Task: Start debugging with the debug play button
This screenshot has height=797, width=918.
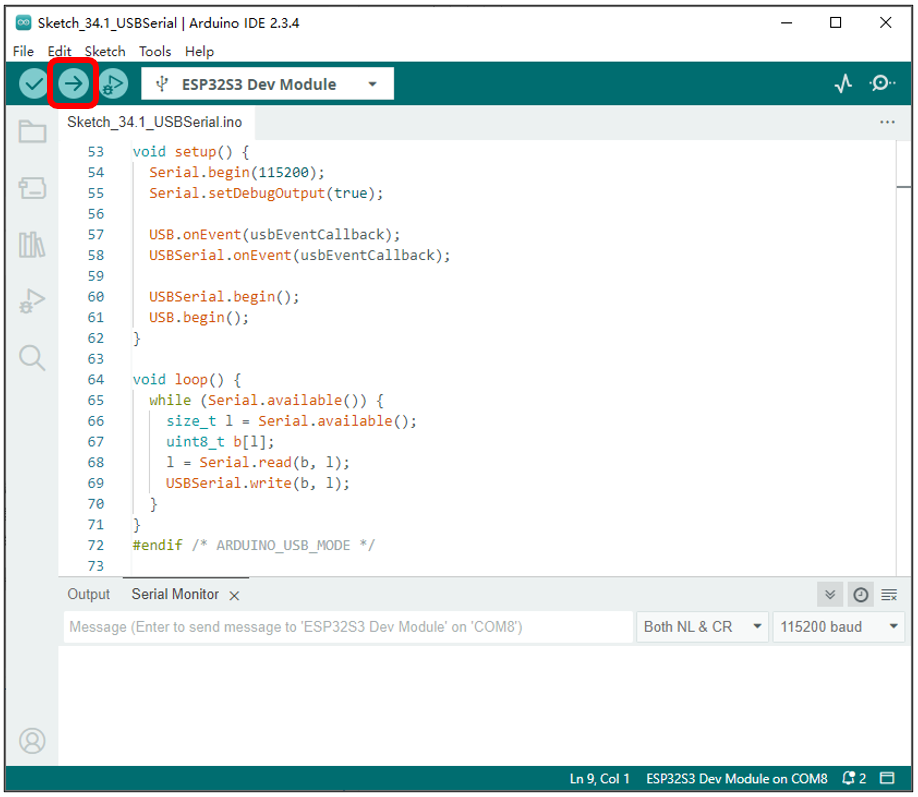Action: (113, 84)
